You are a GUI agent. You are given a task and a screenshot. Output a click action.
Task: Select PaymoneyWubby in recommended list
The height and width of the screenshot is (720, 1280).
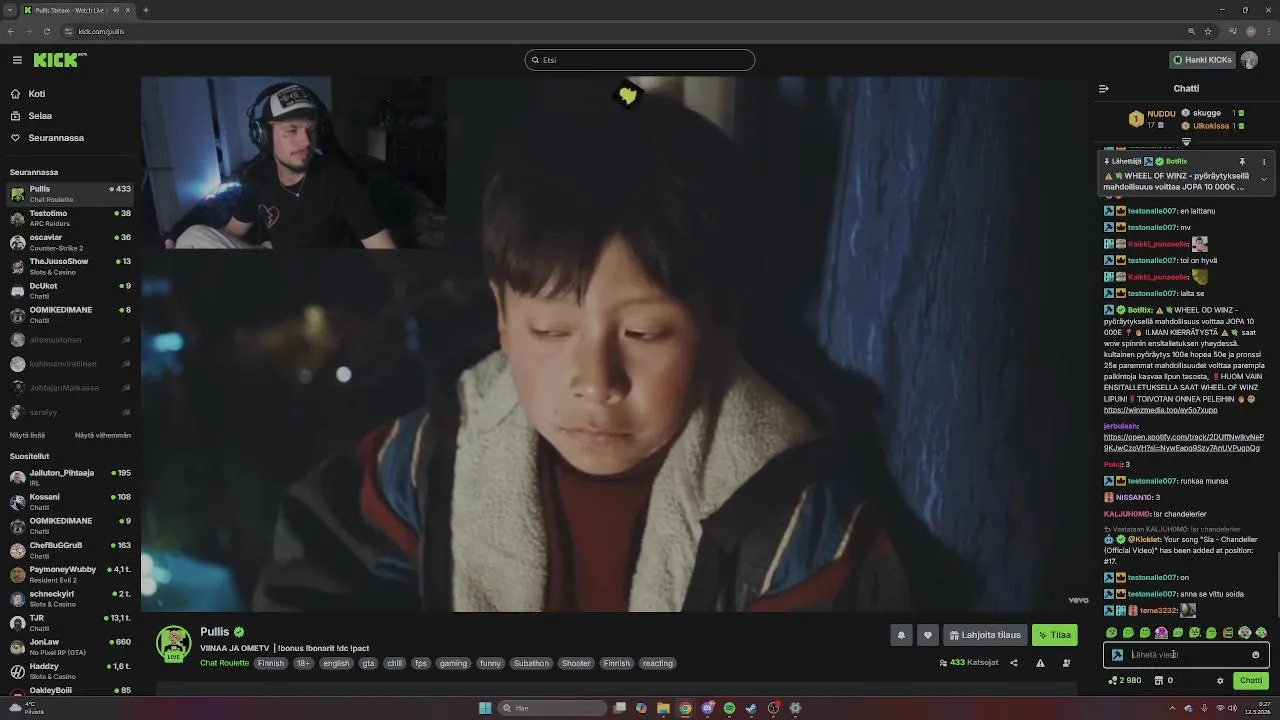pyautogui.click(x=70, y=574)
